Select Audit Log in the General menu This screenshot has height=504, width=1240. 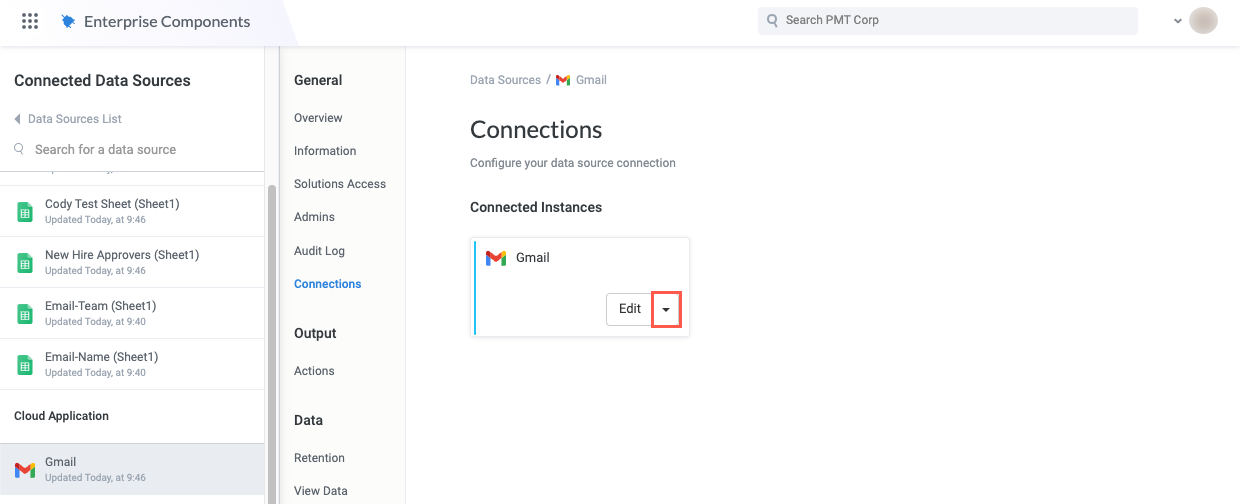click(319, 251)
